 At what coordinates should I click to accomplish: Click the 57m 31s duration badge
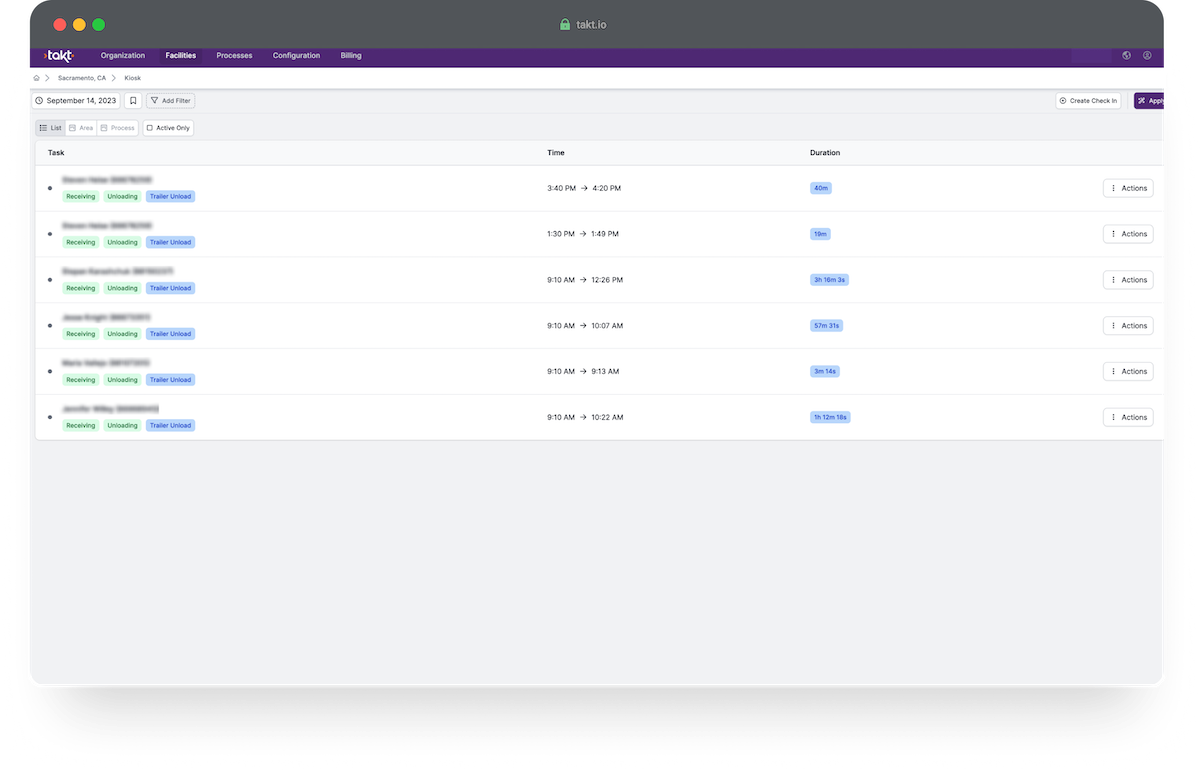[826, 325]
